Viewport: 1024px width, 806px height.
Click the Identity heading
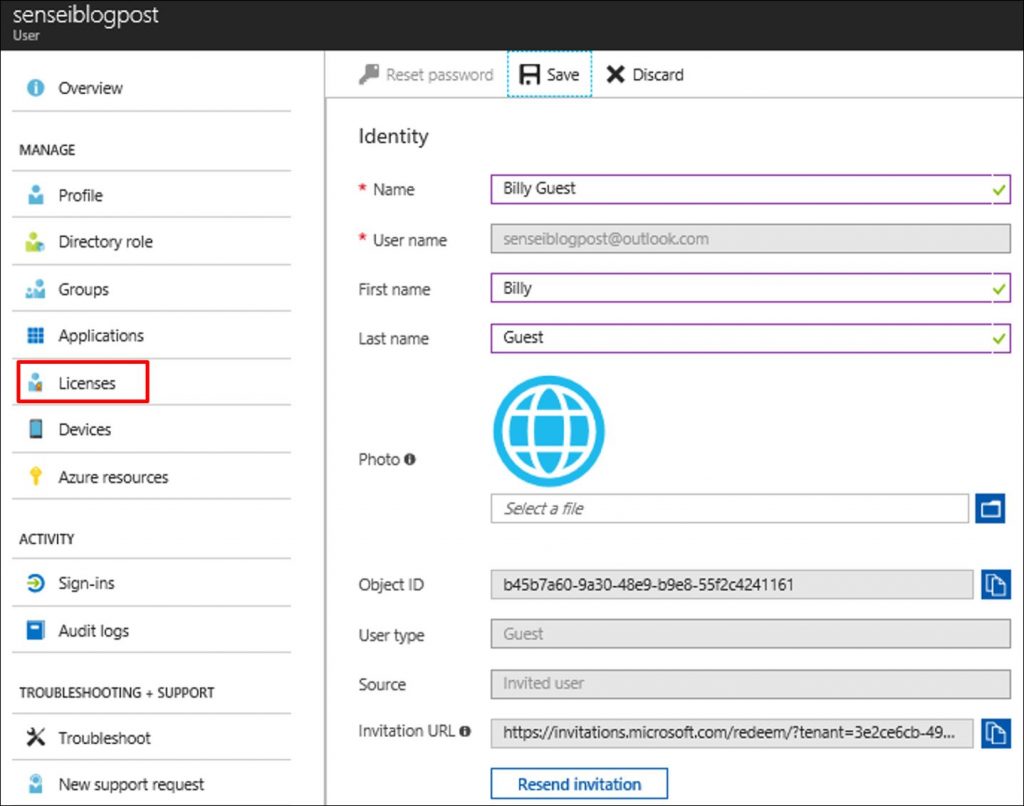(394, 136)
